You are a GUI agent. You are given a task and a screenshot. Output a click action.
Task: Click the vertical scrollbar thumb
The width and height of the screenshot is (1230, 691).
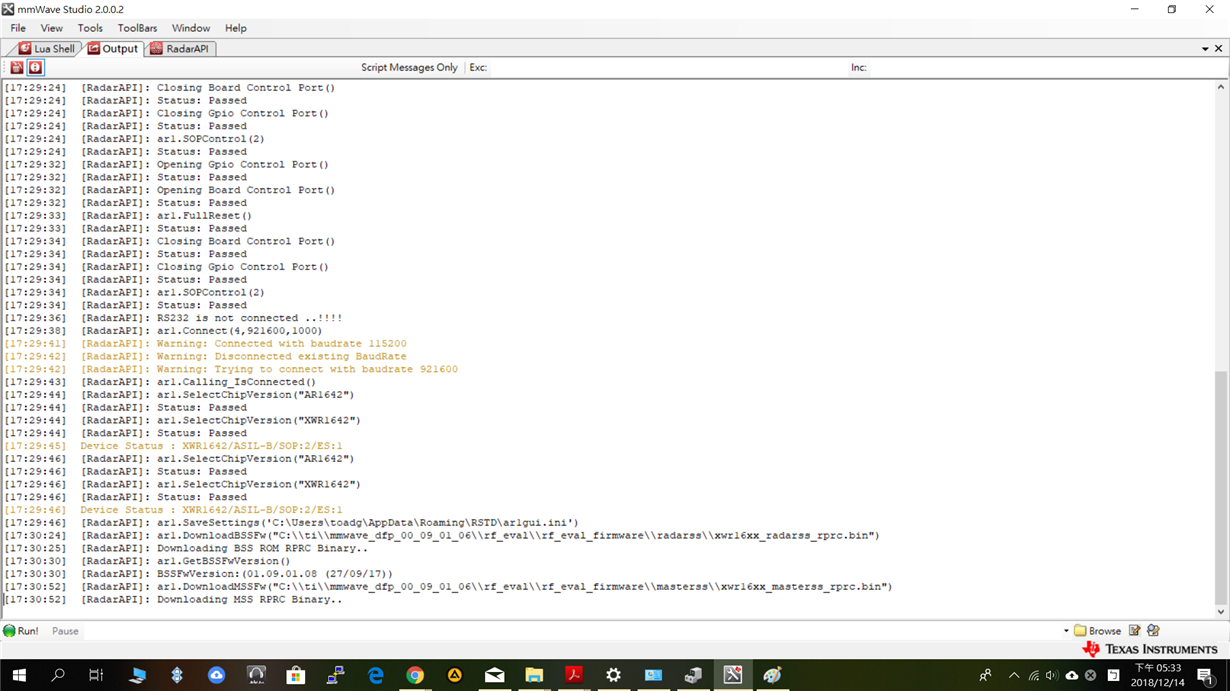click(x=1221, y=486)
